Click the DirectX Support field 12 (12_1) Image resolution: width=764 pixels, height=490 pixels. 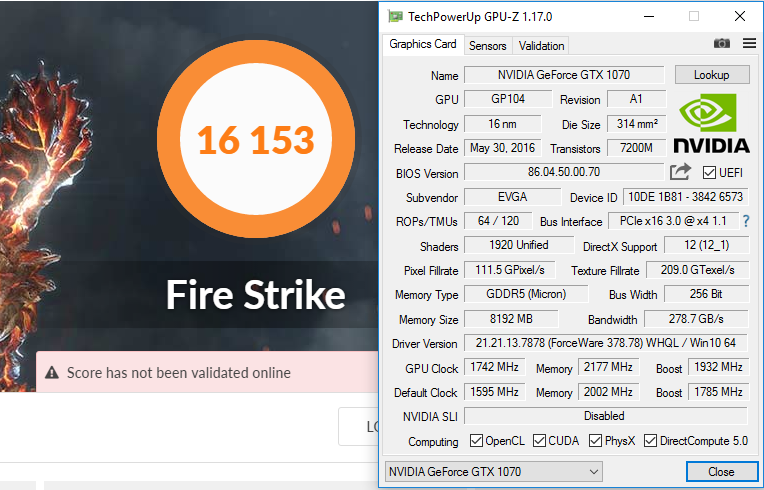click(707, 245)
